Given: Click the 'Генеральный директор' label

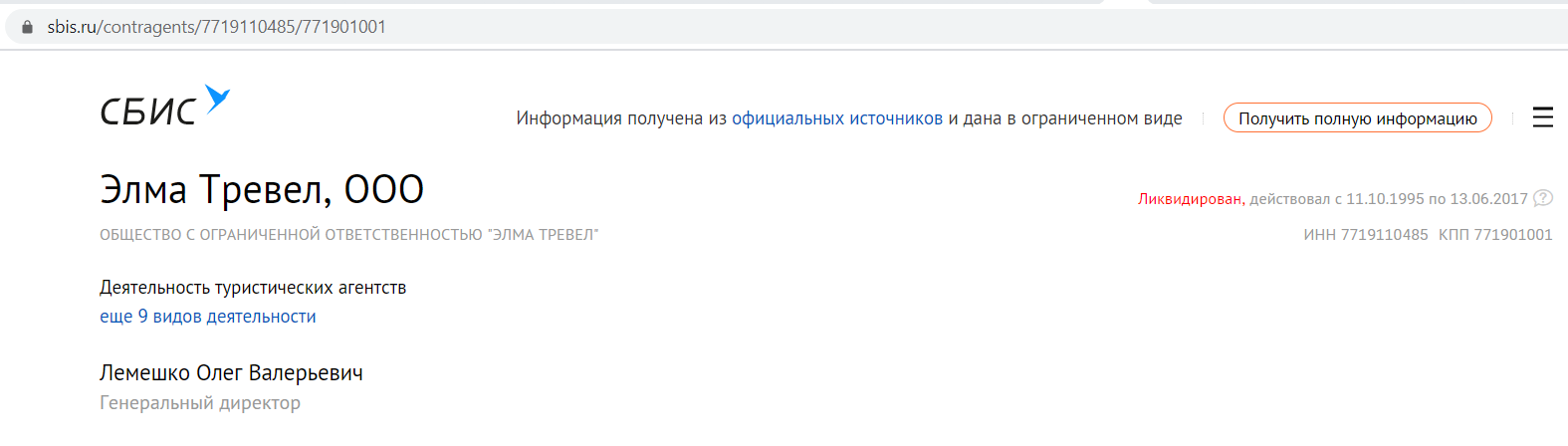Looking at the screenshot, I should [200, 403].
